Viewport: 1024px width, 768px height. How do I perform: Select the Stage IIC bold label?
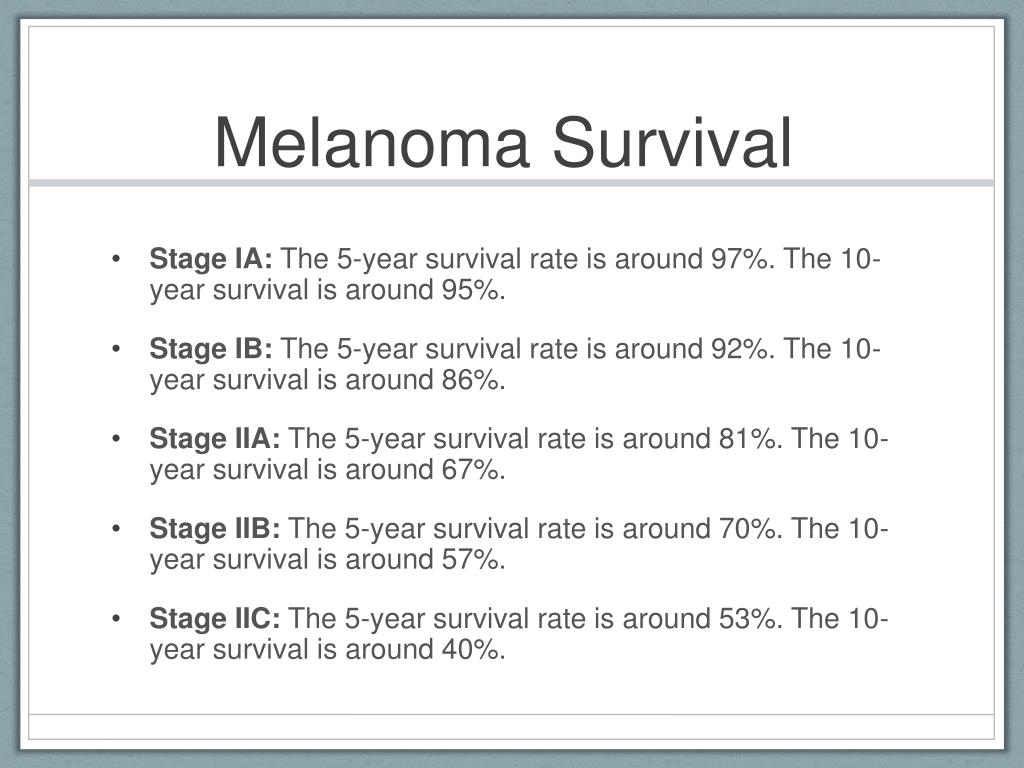(x=215, y=618)
